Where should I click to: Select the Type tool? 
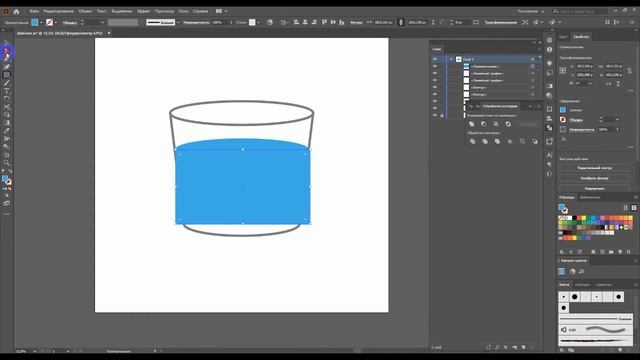pos(7,91)
